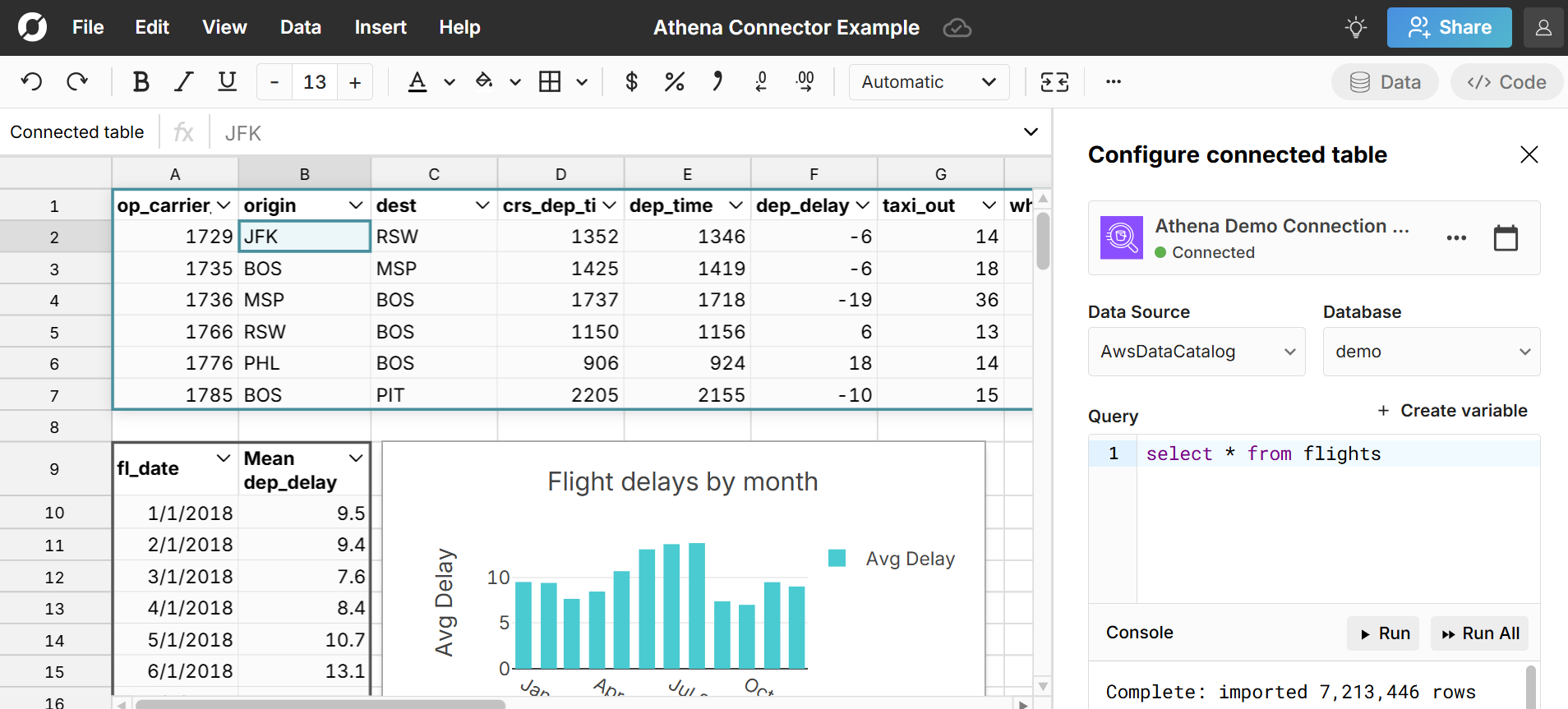Image resolution: width=1568 pixels, height=709 pixels.
Task: Click the Share button
Action: click(1449, 28)
